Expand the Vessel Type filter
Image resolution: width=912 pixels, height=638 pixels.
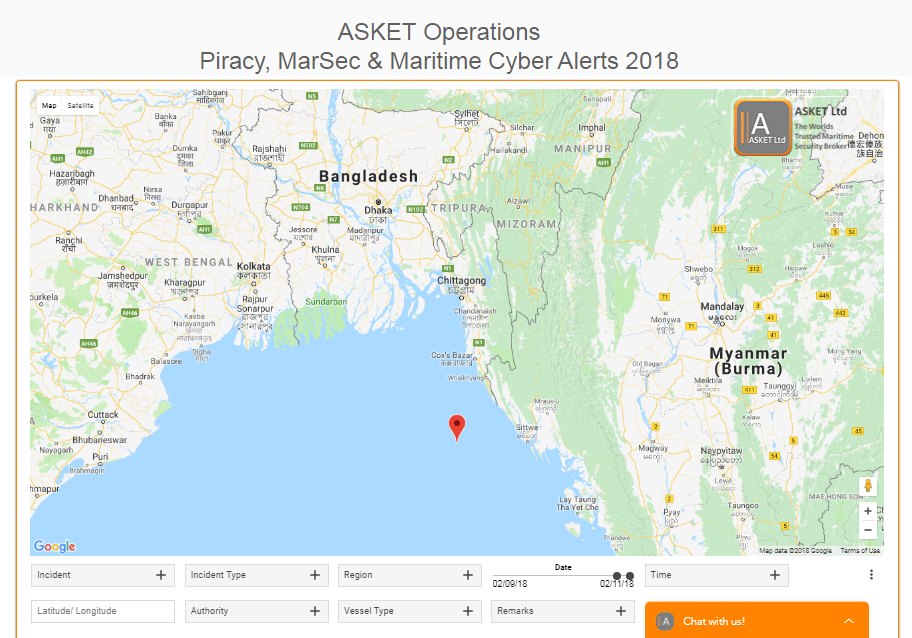point(409,611)
